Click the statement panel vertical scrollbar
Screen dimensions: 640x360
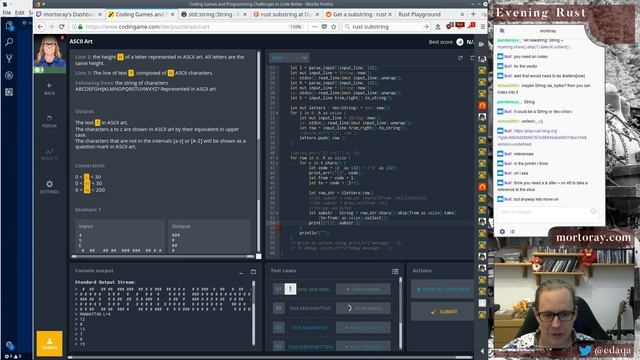[x=258, y=151]
